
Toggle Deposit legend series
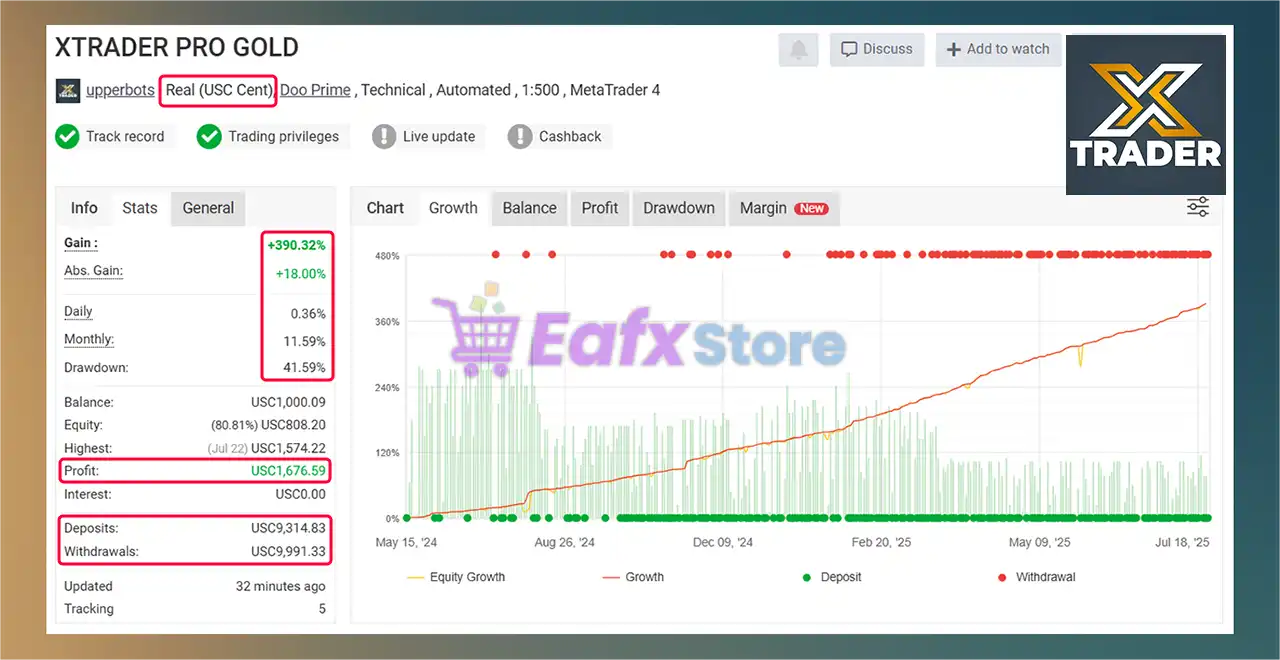point(832,577)
